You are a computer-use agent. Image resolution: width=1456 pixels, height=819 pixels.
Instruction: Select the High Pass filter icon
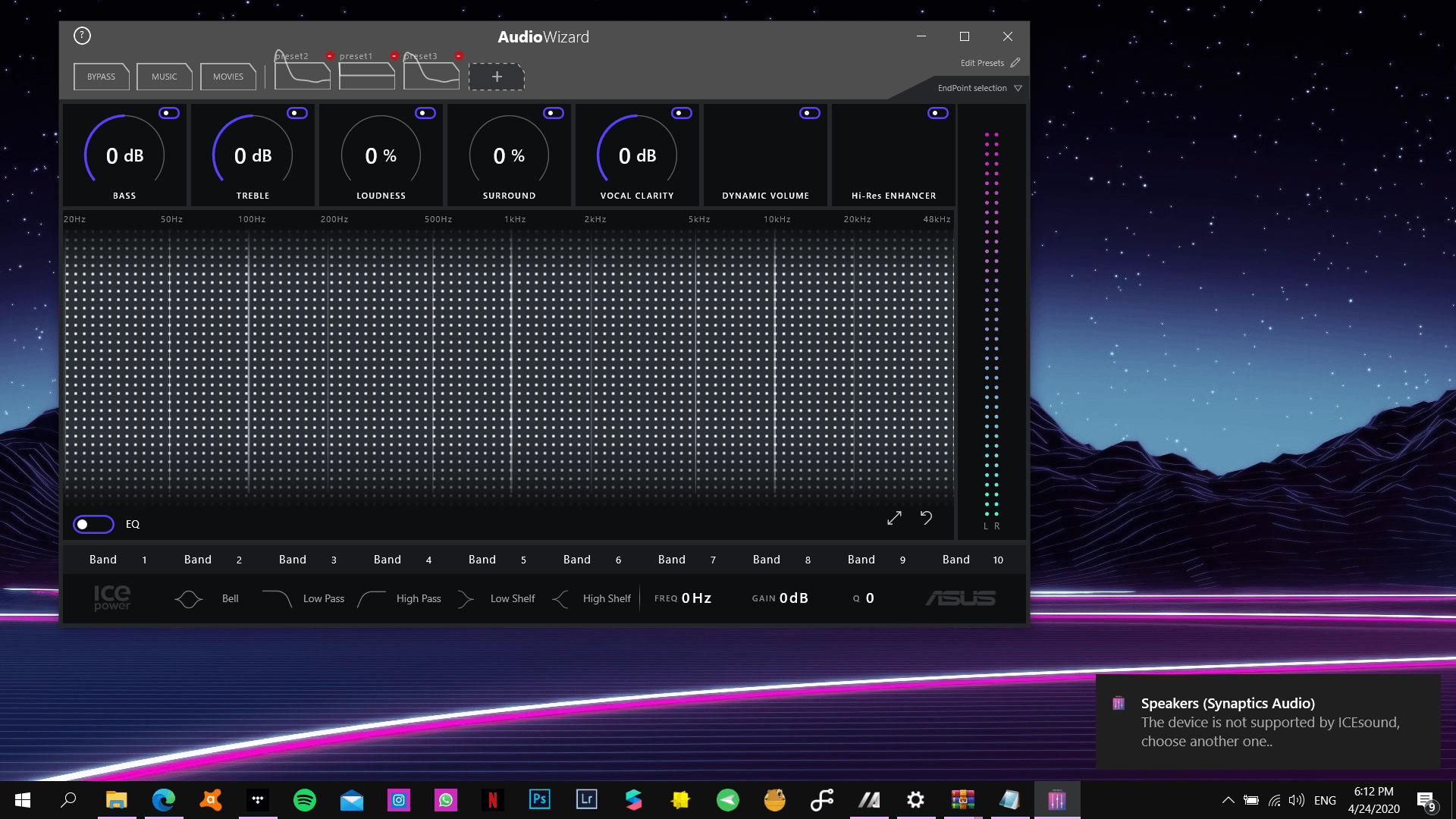tap(370, 598)
